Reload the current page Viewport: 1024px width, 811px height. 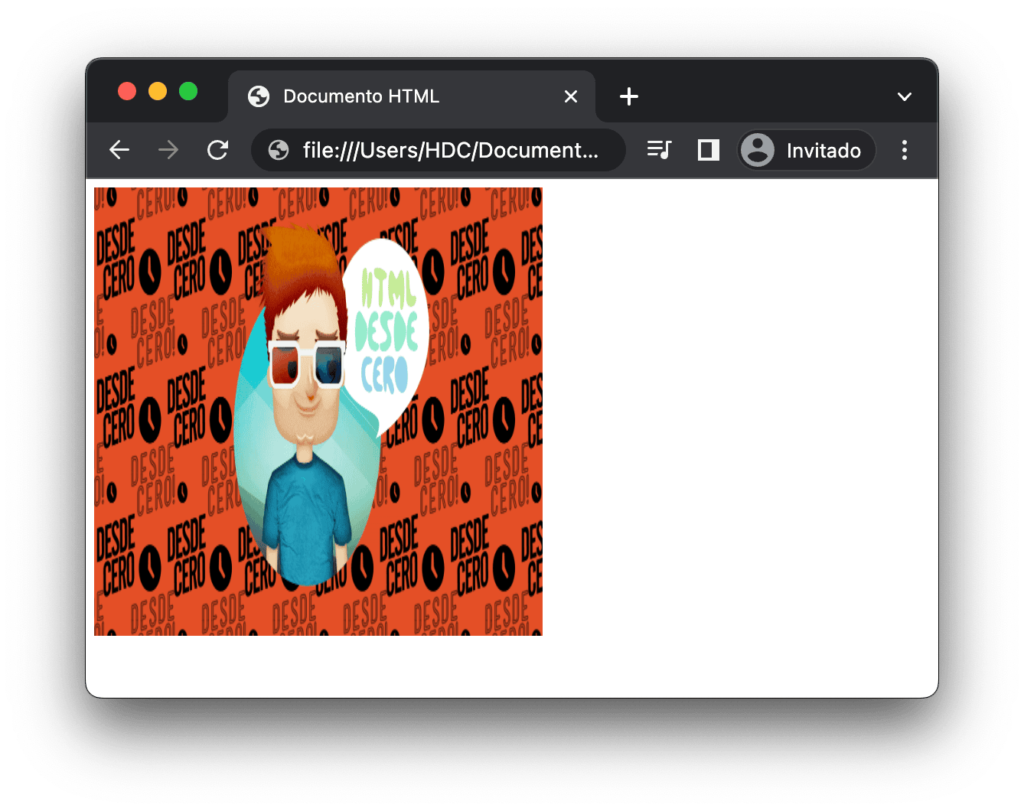tap(217, 150)
